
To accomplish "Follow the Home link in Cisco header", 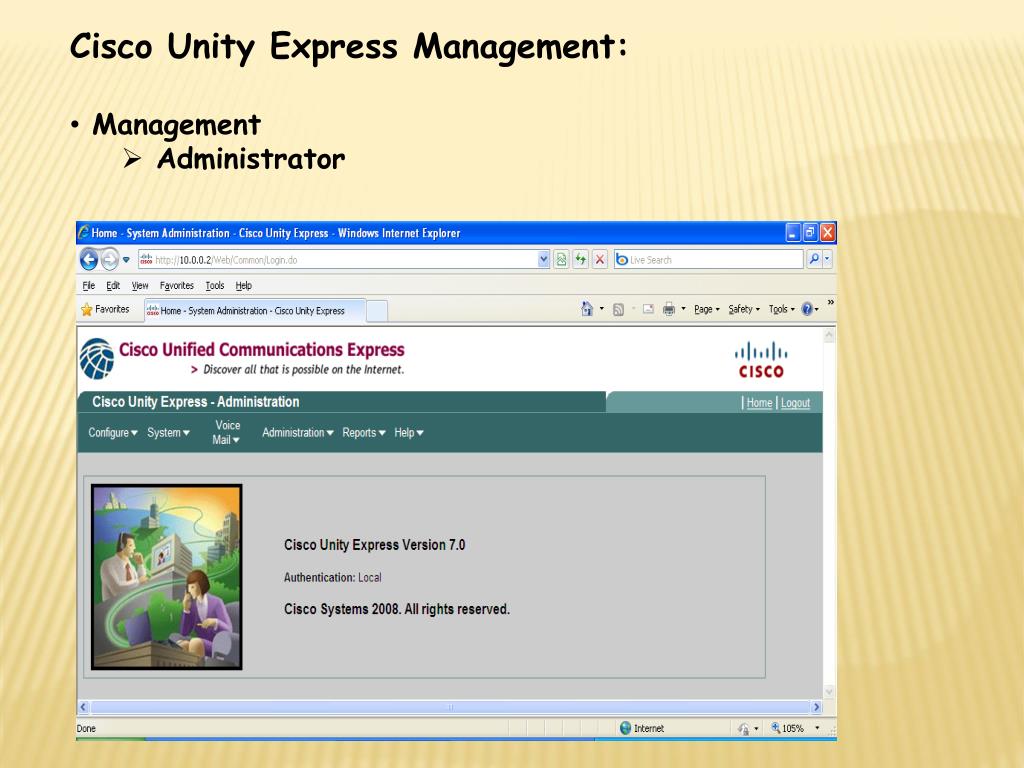I will 760,403.
